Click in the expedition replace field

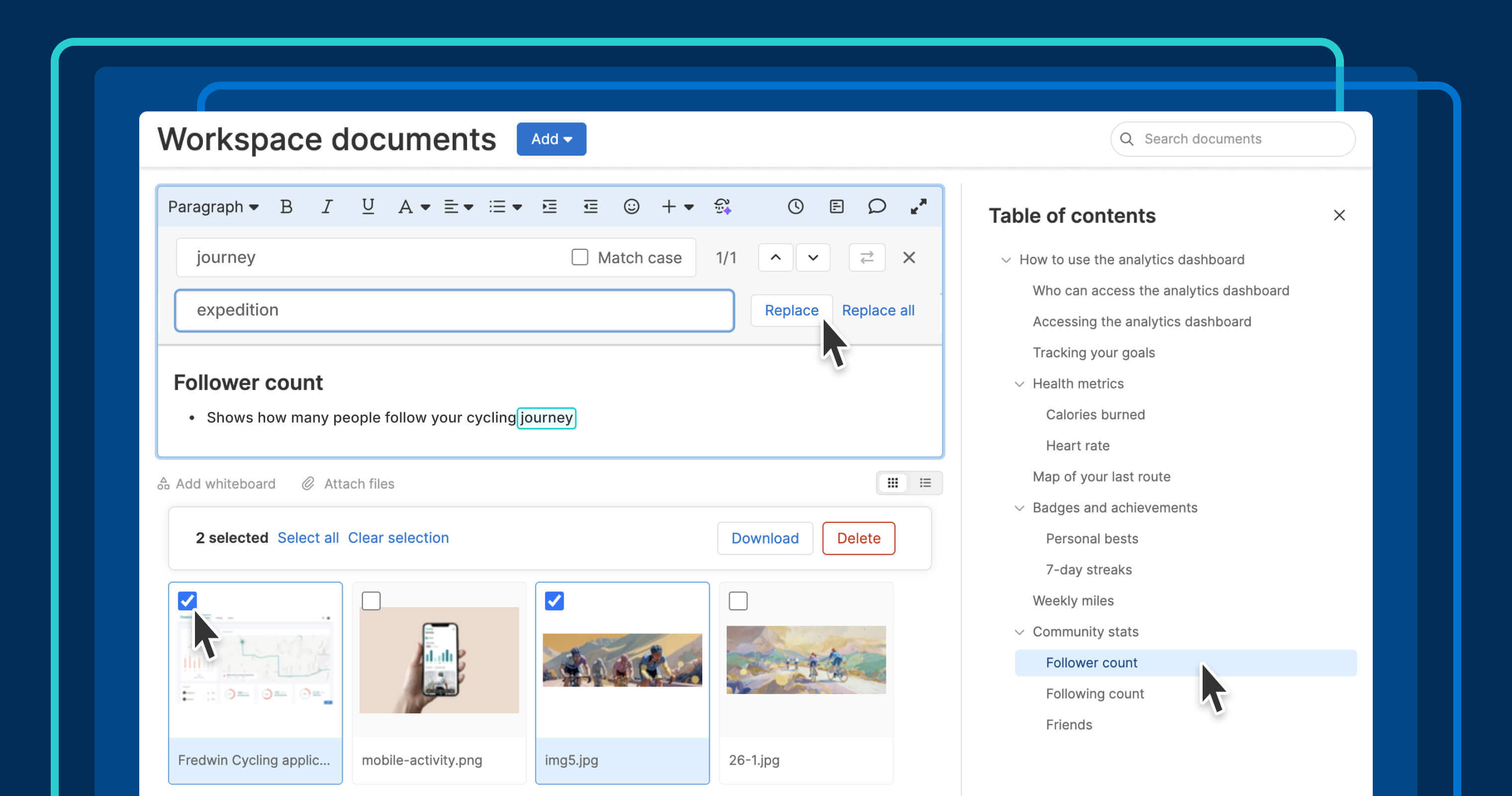(x=454, y=310)
